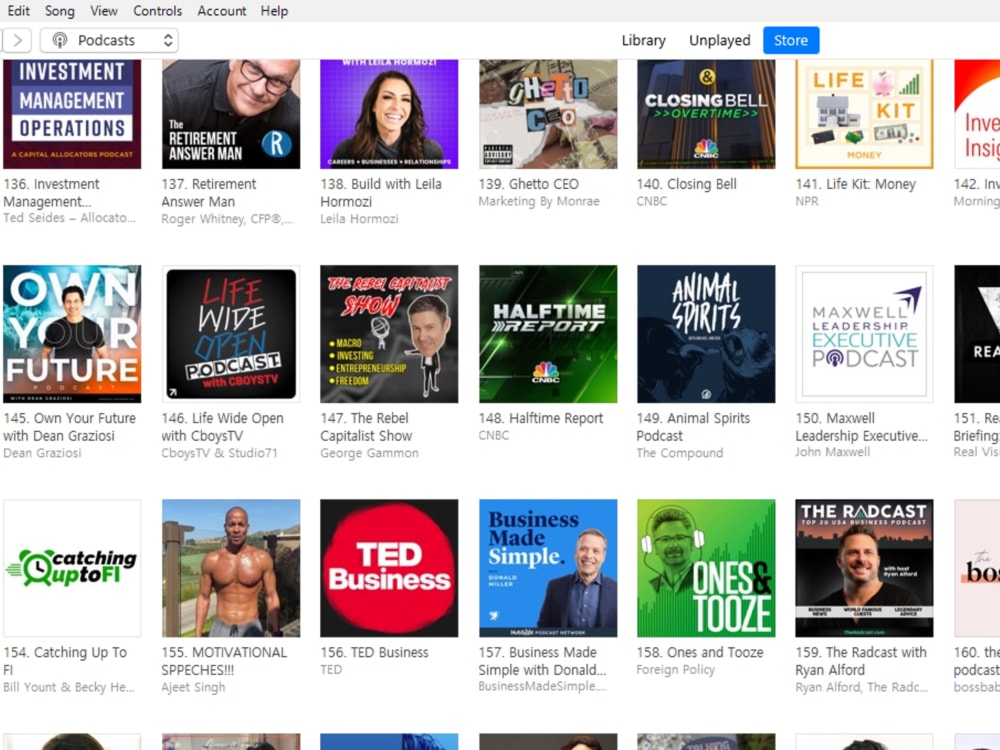
Task: Click author 'CNBC' under Halftime Report
Action: tap(494, 436)
